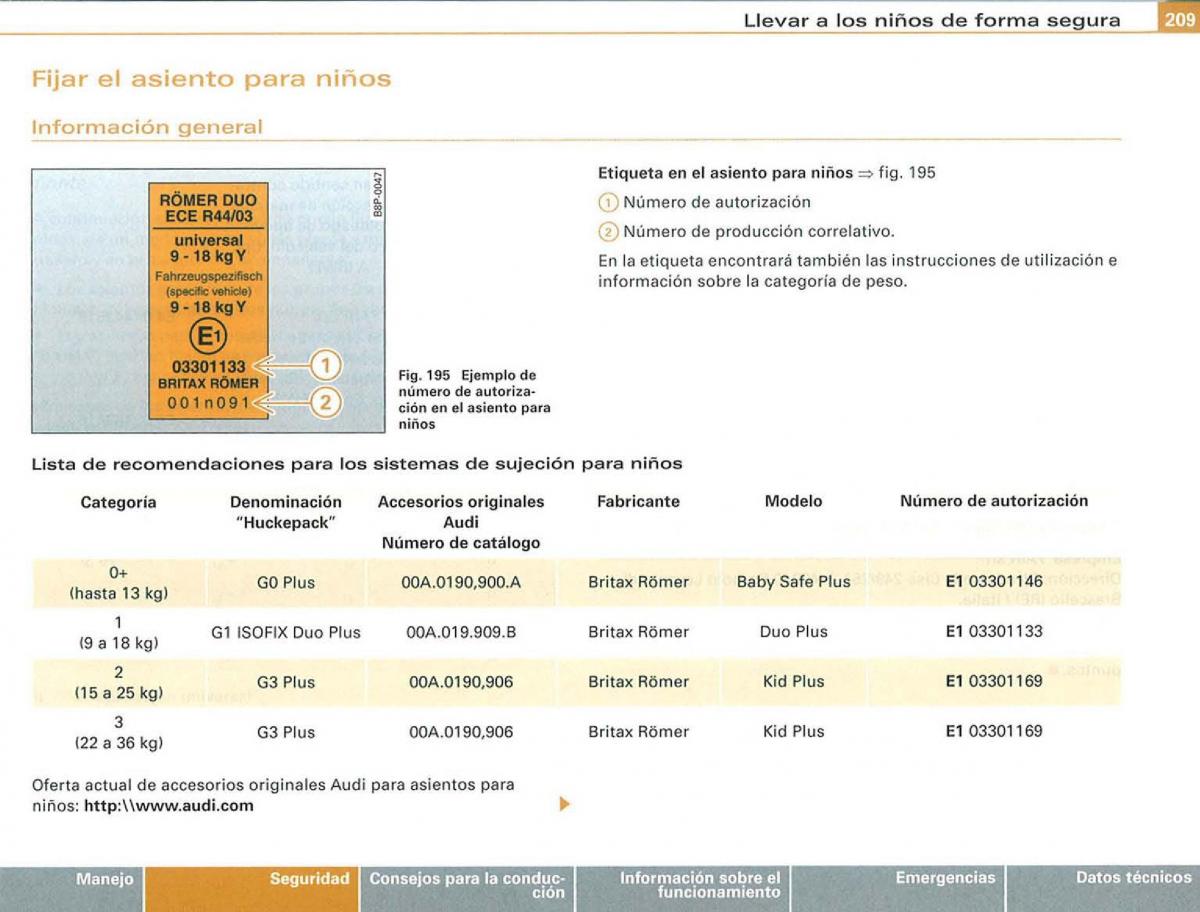Go to Información sobre el funcionamiento tab
This screenshot has height=912, width=1200.
[684, 888]
